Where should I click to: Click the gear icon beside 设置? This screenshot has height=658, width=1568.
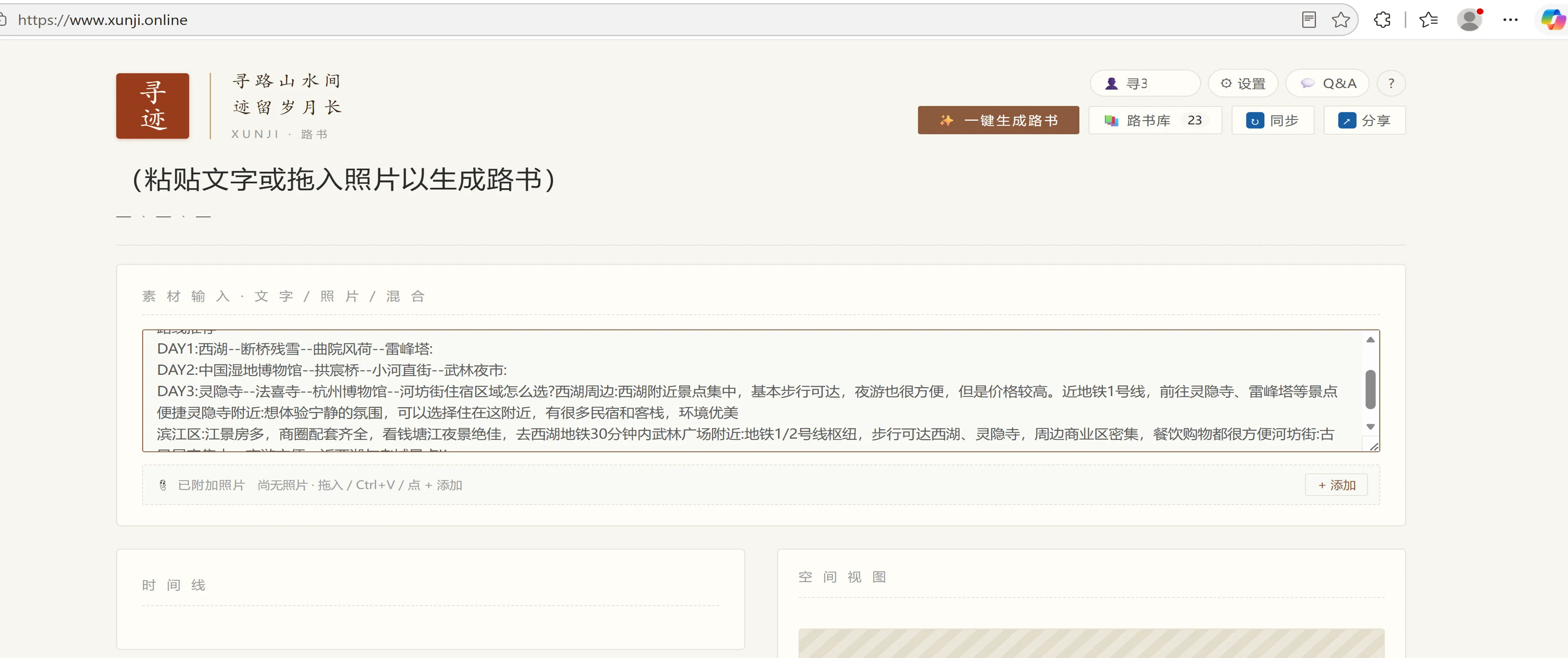click(x=1226, y=83)
